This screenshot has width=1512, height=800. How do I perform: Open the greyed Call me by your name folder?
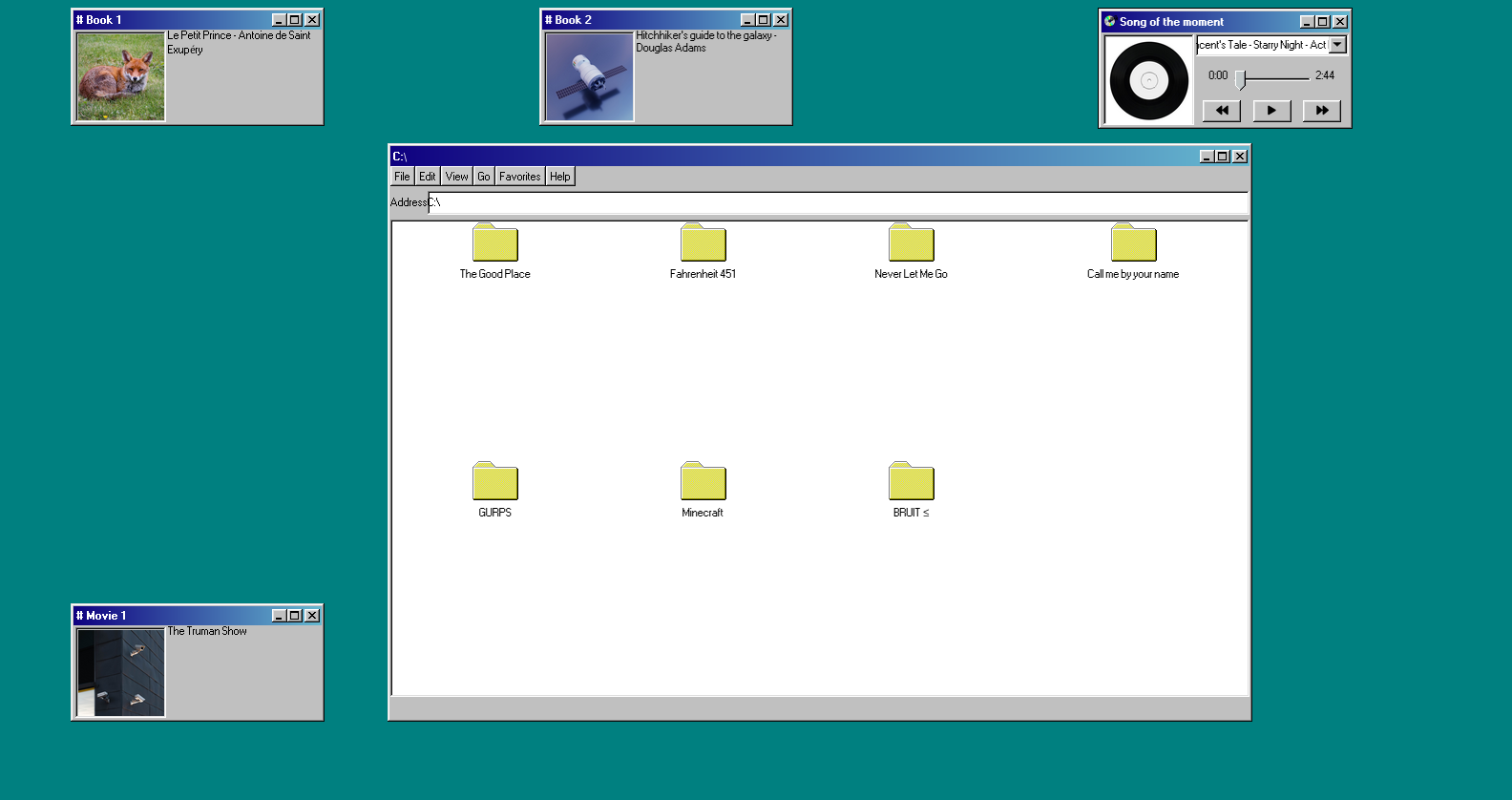tap(1133, 243)
